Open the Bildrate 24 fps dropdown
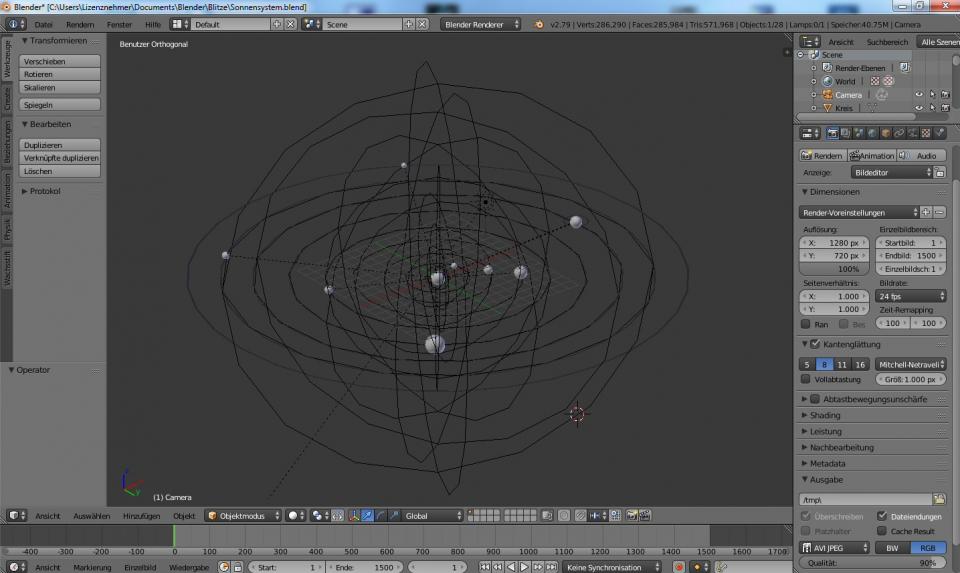 (x=911, y=296)
